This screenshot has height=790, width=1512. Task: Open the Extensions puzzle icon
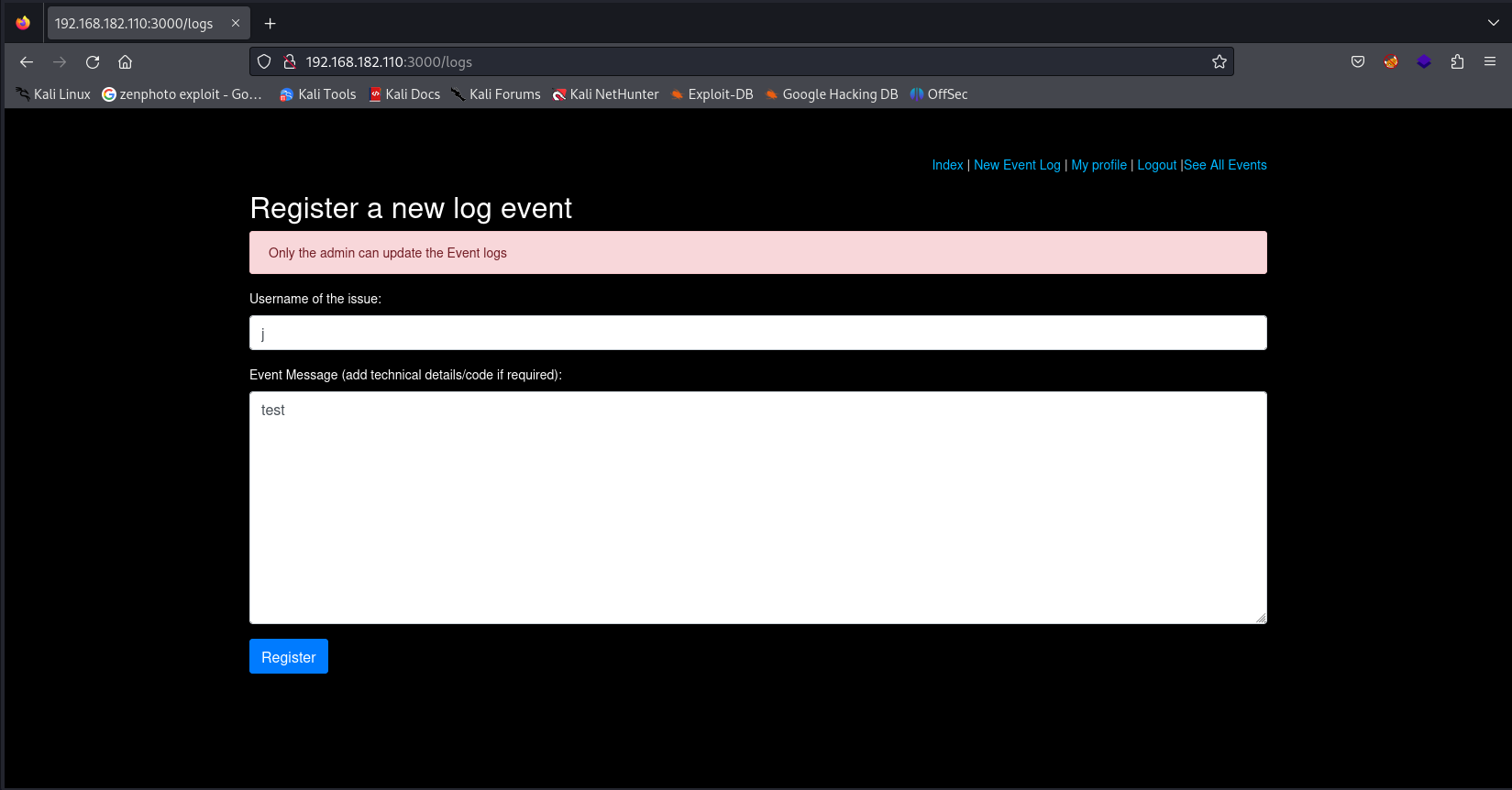tap(1457, 62)
